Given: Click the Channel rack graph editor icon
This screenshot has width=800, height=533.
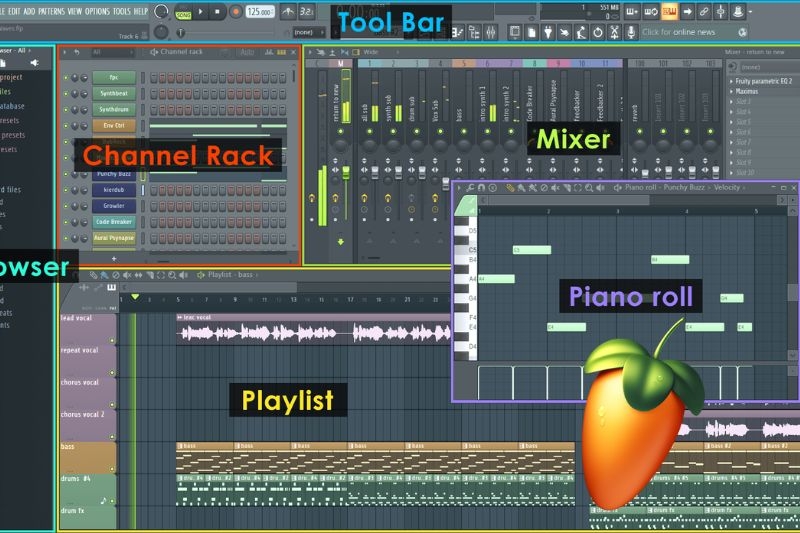Looking at the screenshot, I should [x=269, y=52].
